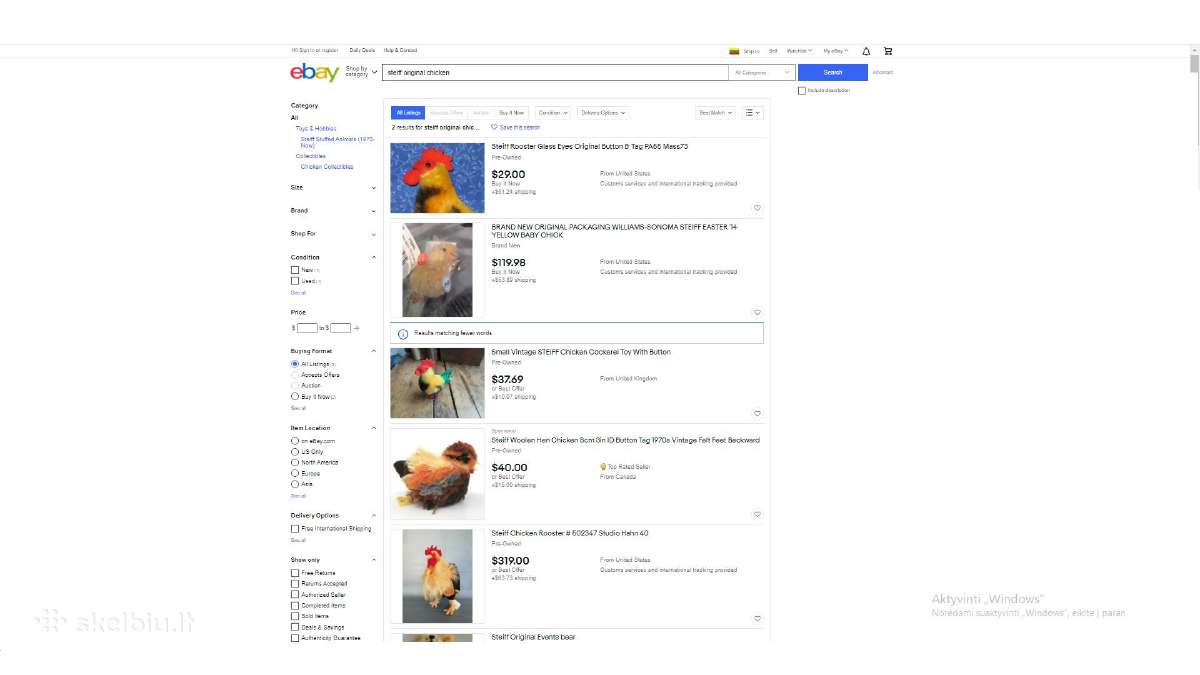Click Save this search link

[x=519, y=127]
